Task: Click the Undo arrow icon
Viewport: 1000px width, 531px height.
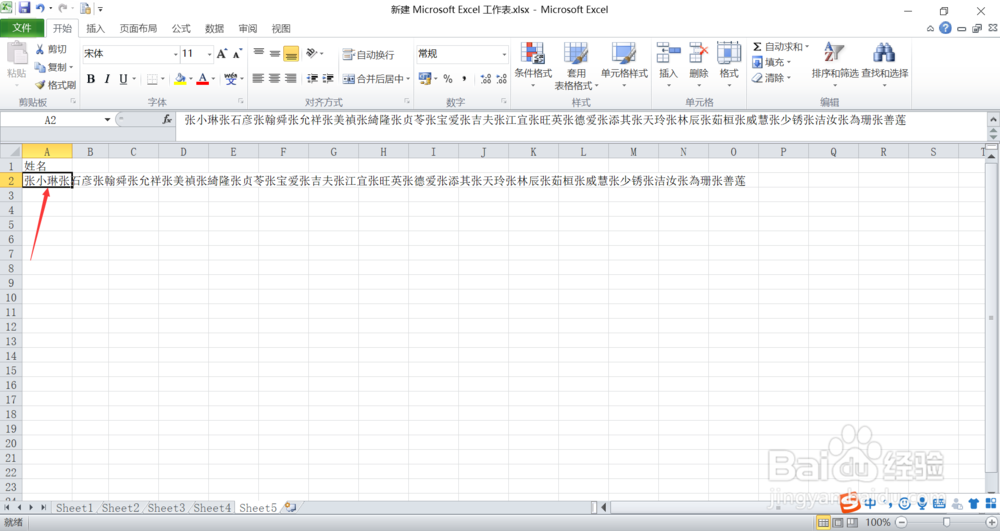Action: (40, 8)
